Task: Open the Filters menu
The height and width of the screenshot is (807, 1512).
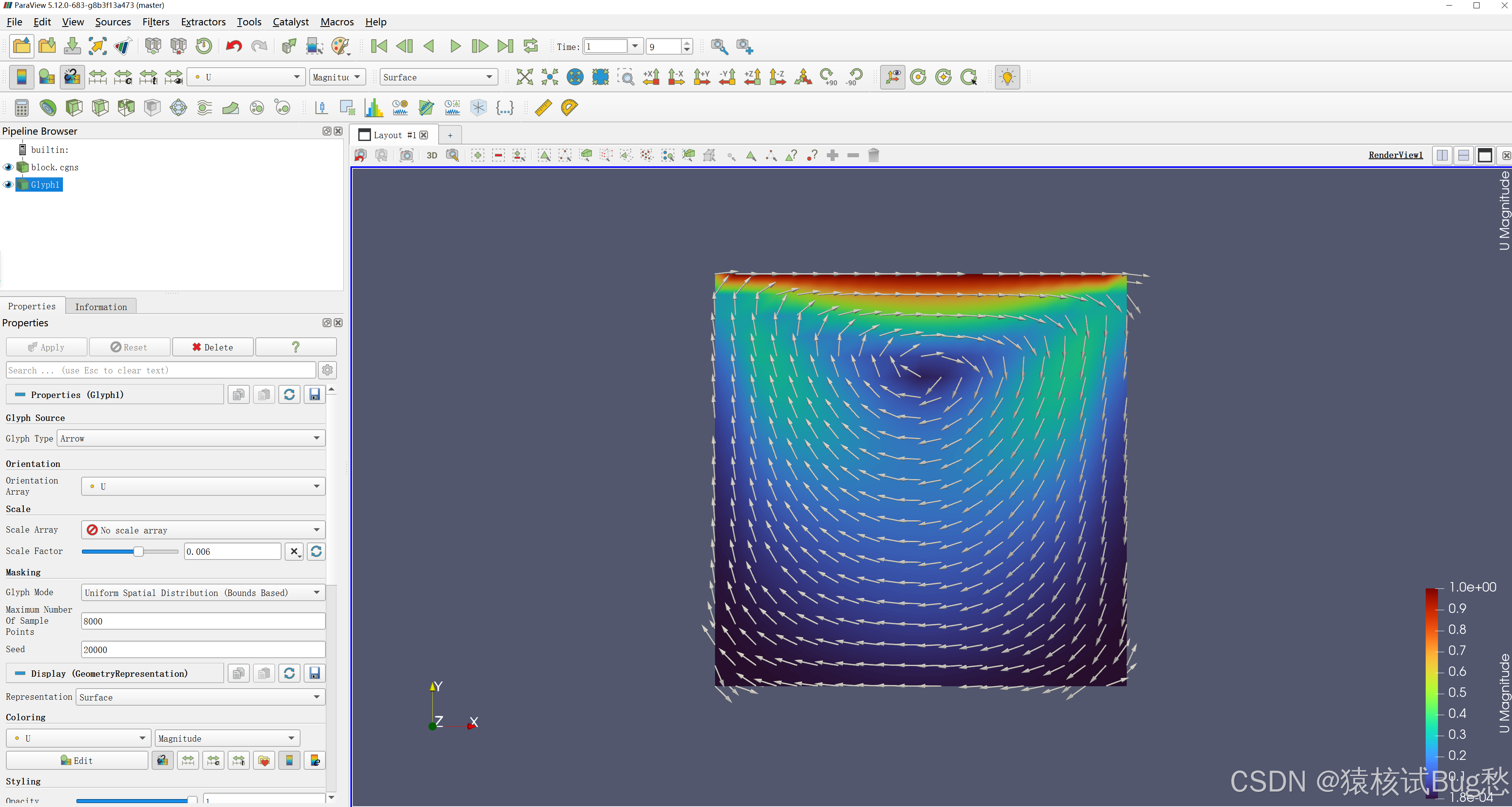Action: coord(156,22)
